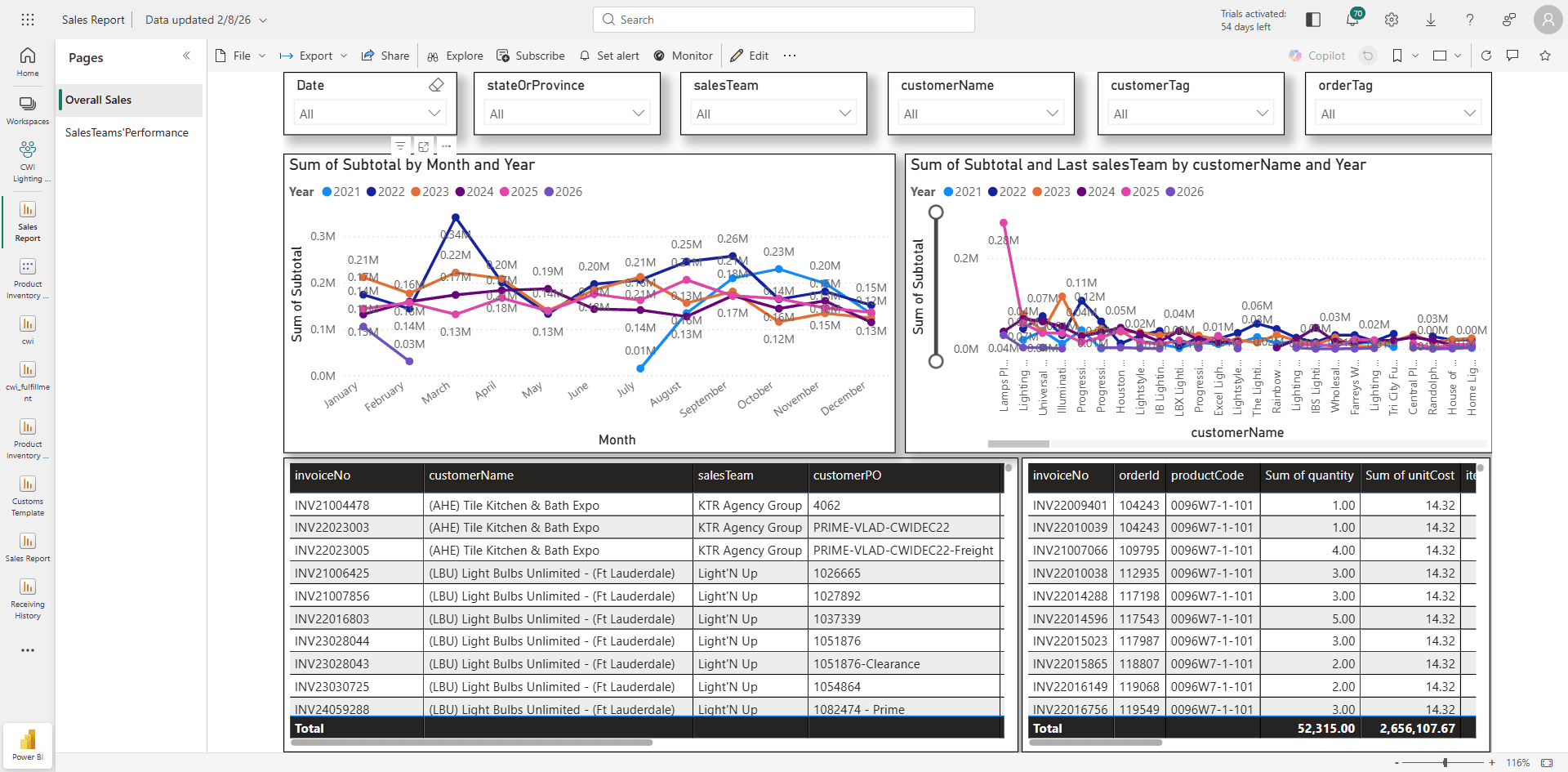Select the Overall Sales page
Image resolution: width=1568 pixels, height=772 pixels.
pyautogui.click(x=131, y=100)
